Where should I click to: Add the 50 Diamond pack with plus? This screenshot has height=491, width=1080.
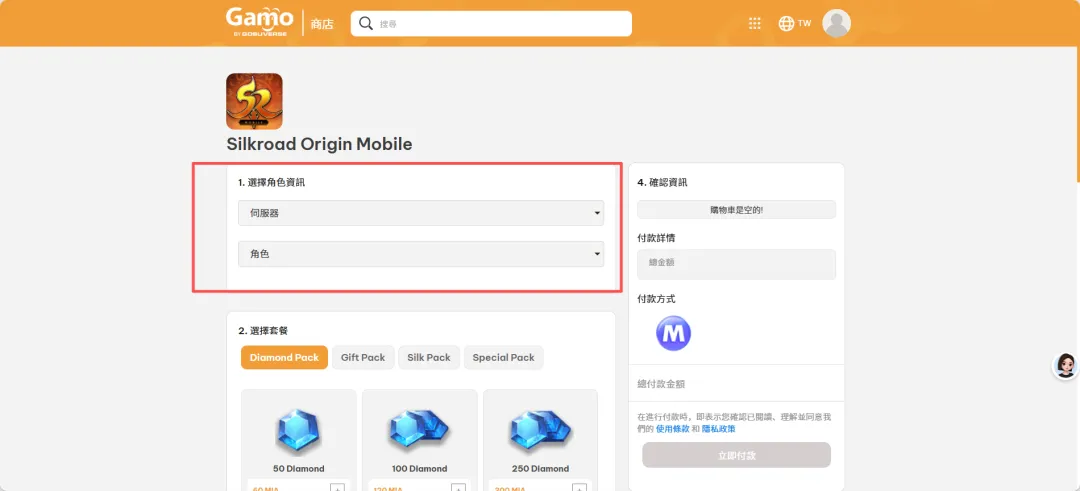pos(337,487)
